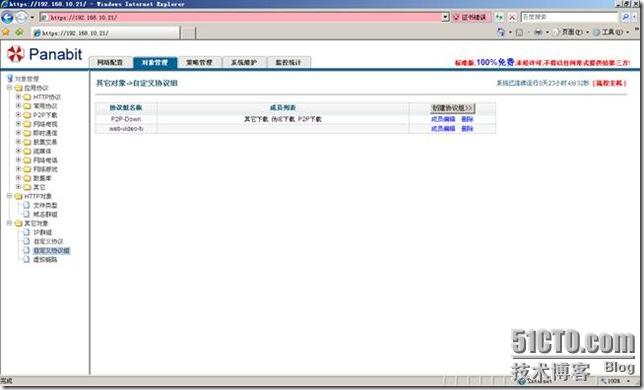Image resolution: width=644 pixels, height=390 pixels.
Task: Click the 创建协议组>> button
Action: point(452,108)
